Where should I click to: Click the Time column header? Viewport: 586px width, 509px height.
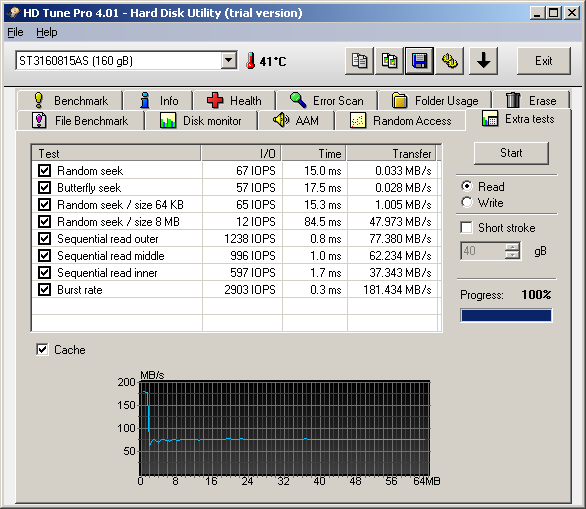314,154
